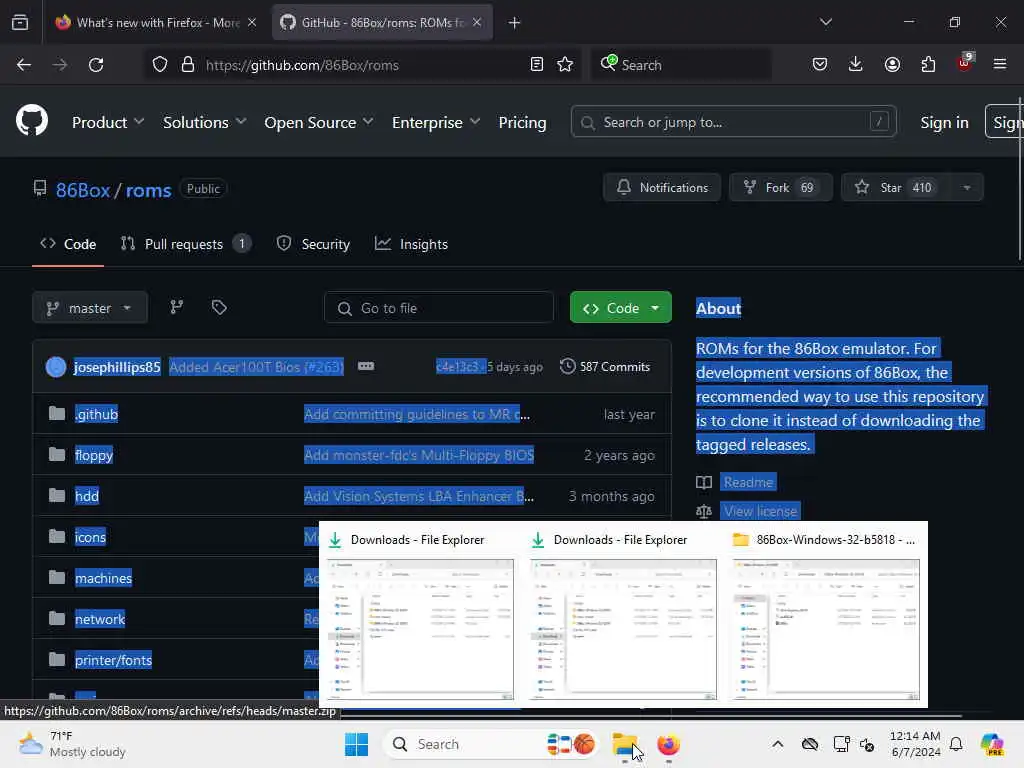Click the josephillips85 avatar
Screen dimensions: 1024x768
tap(56, 367)
